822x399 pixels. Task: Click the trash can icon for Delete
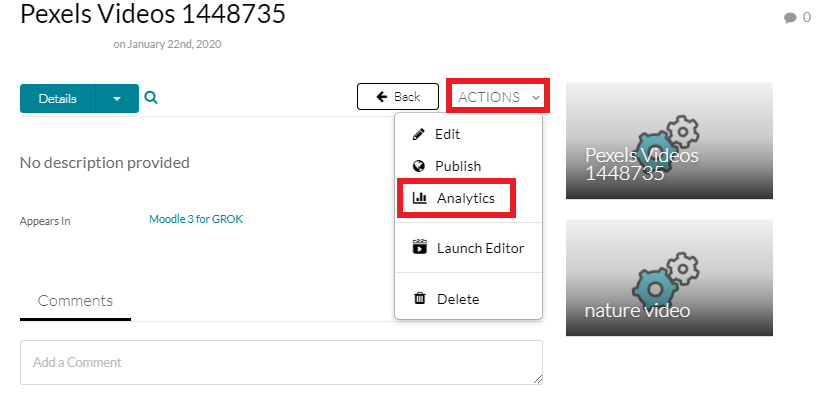[419, 298]
